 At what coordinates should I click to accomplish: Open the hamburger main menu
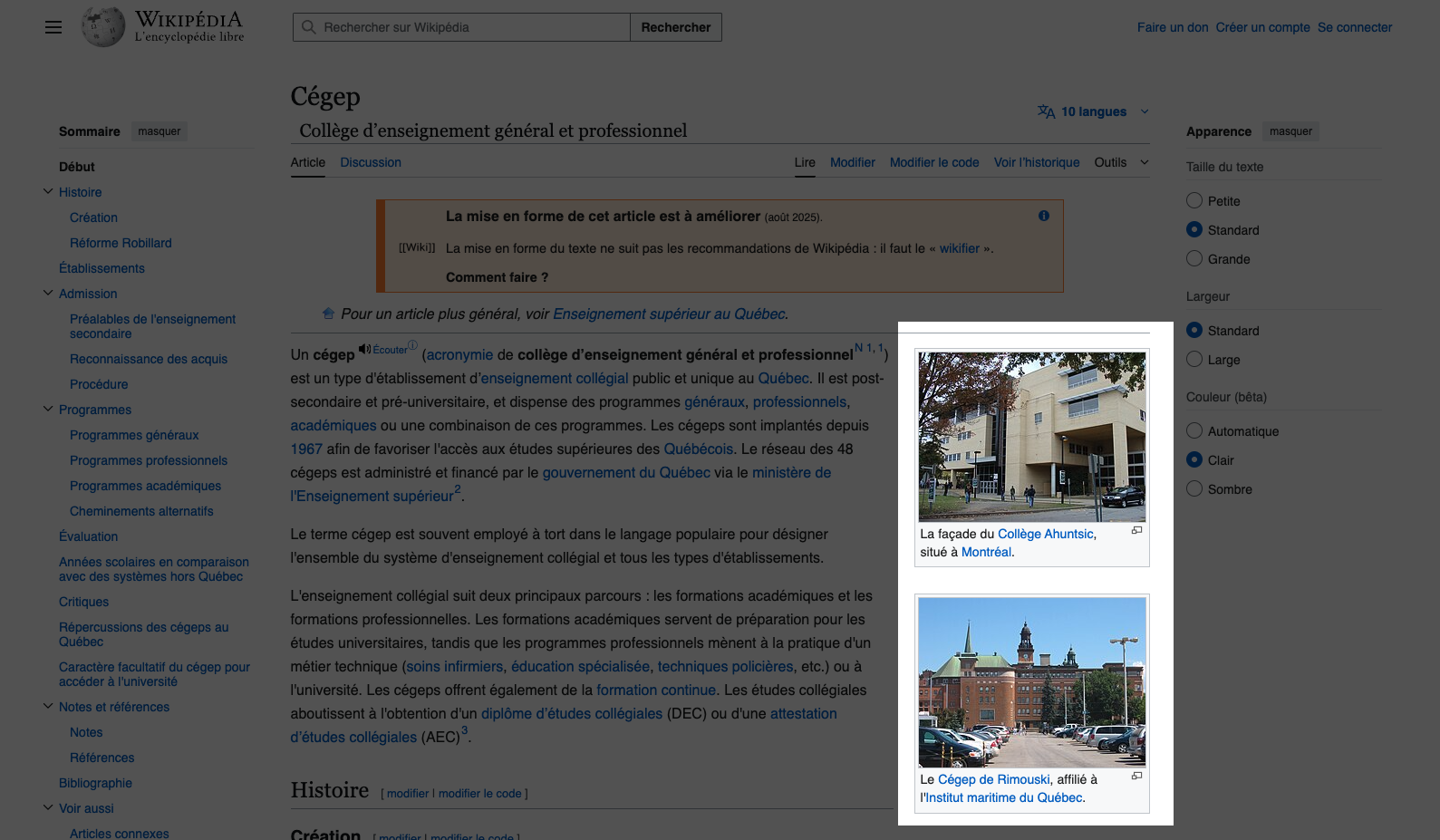(x=53, y=27)
